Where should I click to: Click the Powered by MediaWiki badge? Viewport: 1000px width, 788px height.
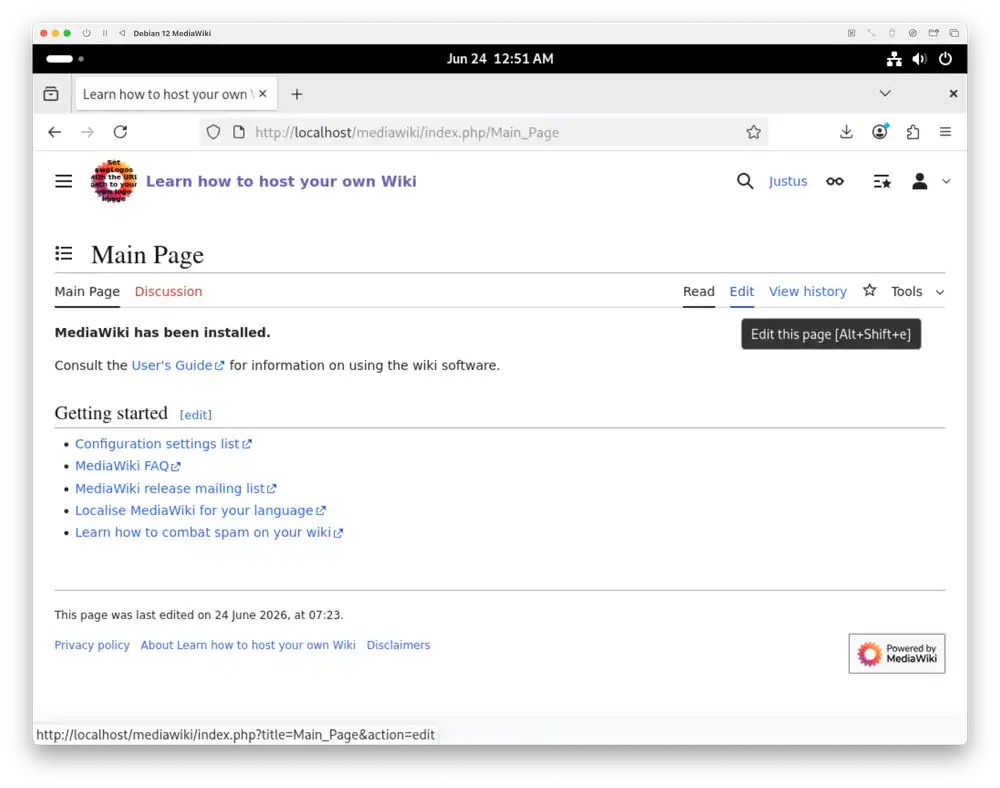tap(897, 653)
